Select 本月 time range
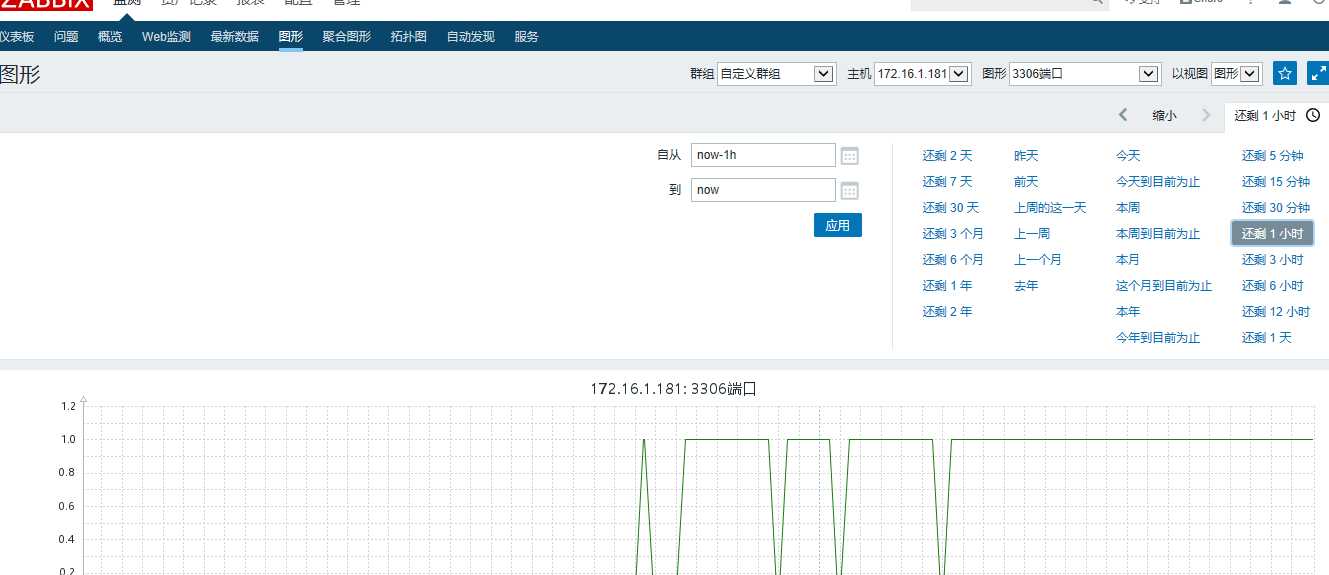Viewport: 1329px width, 575px height. [1128, 260]
